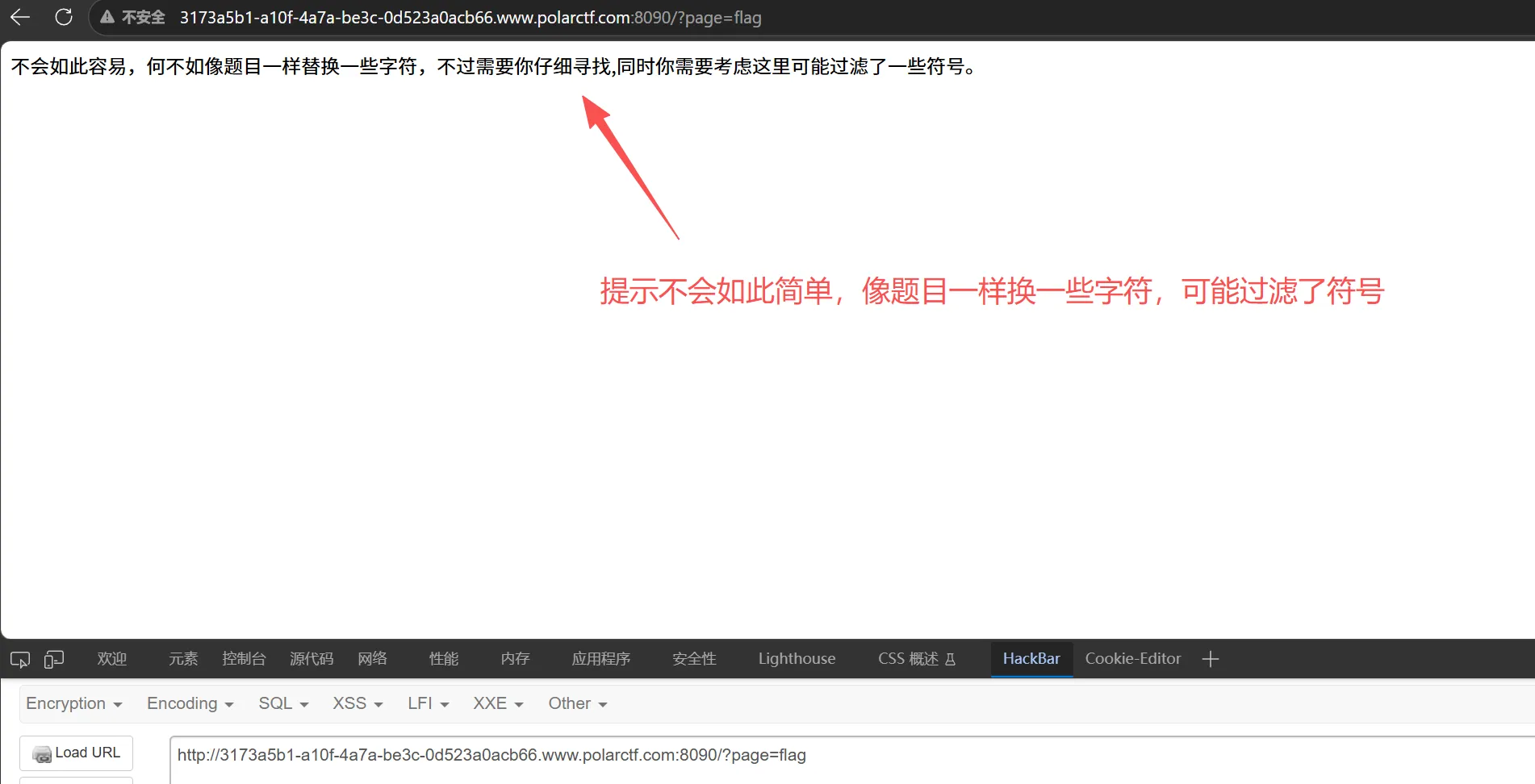
Task: Add a new DevTools tab with plus icon
Action: pyautogui.click(x=1210, y=659)
